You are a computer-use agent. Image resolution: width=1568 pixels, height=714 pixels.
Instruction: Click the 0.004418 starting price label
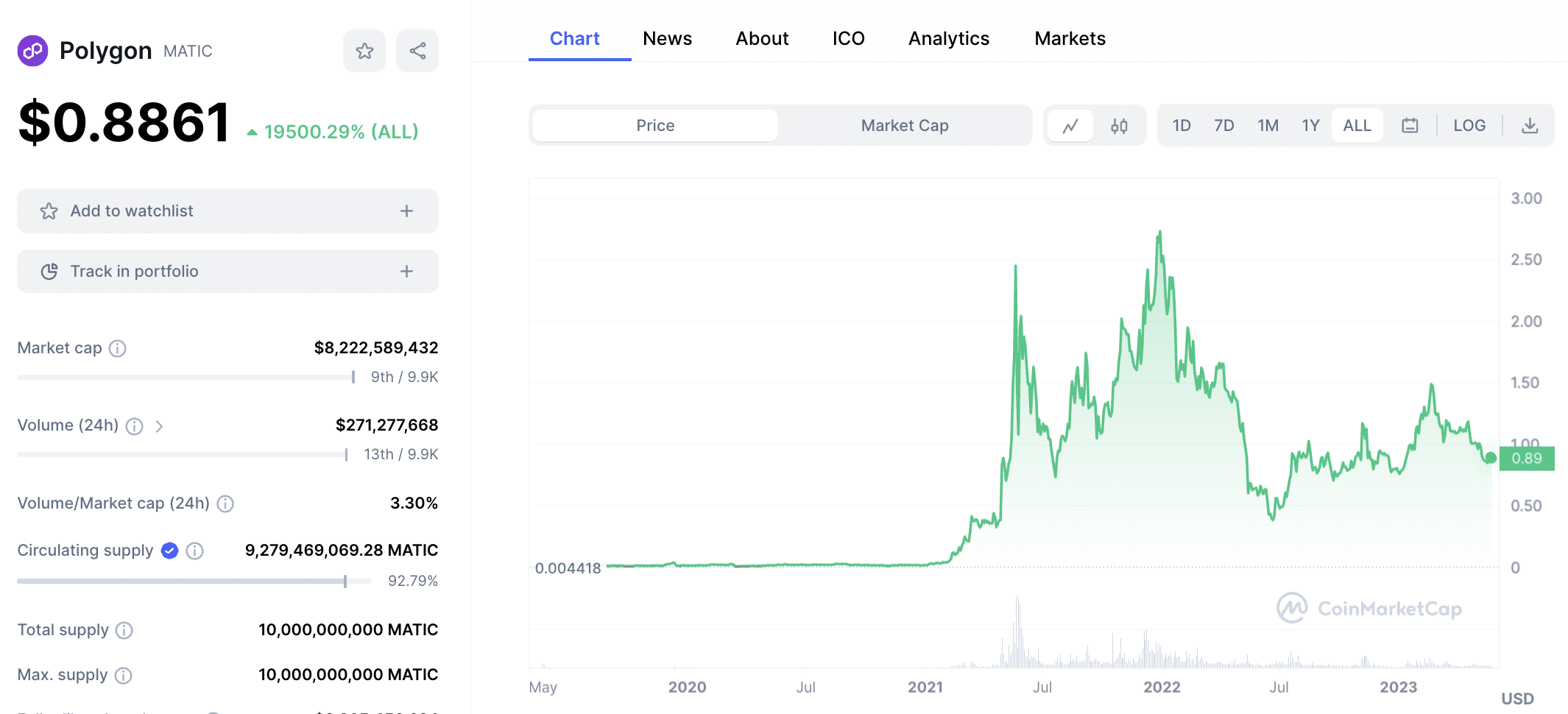(568, 568)
